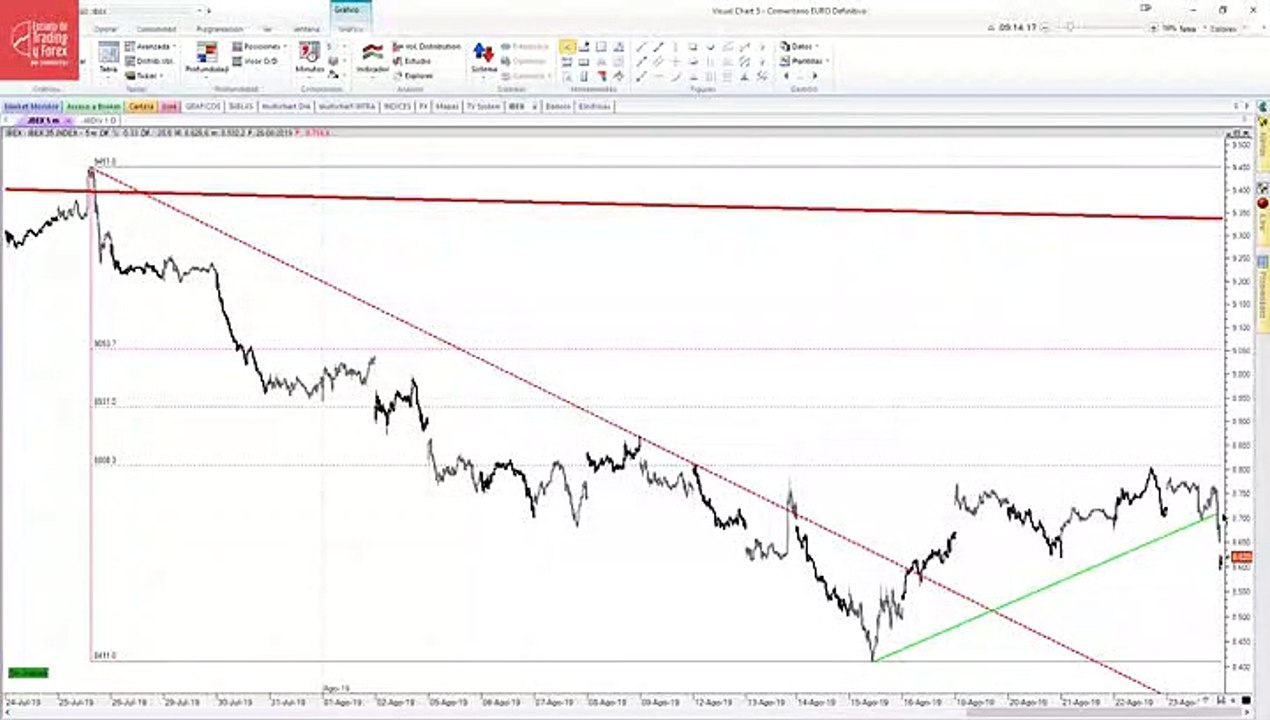
Task: Open the Minutos compression button
Action: [309, 59]
